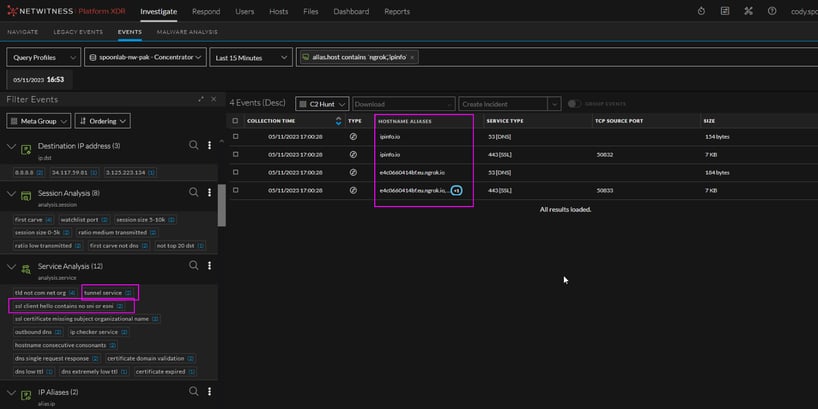Open the Respond menu
Image resolution: width=818 pixels, height=409 pixels.
206,11
